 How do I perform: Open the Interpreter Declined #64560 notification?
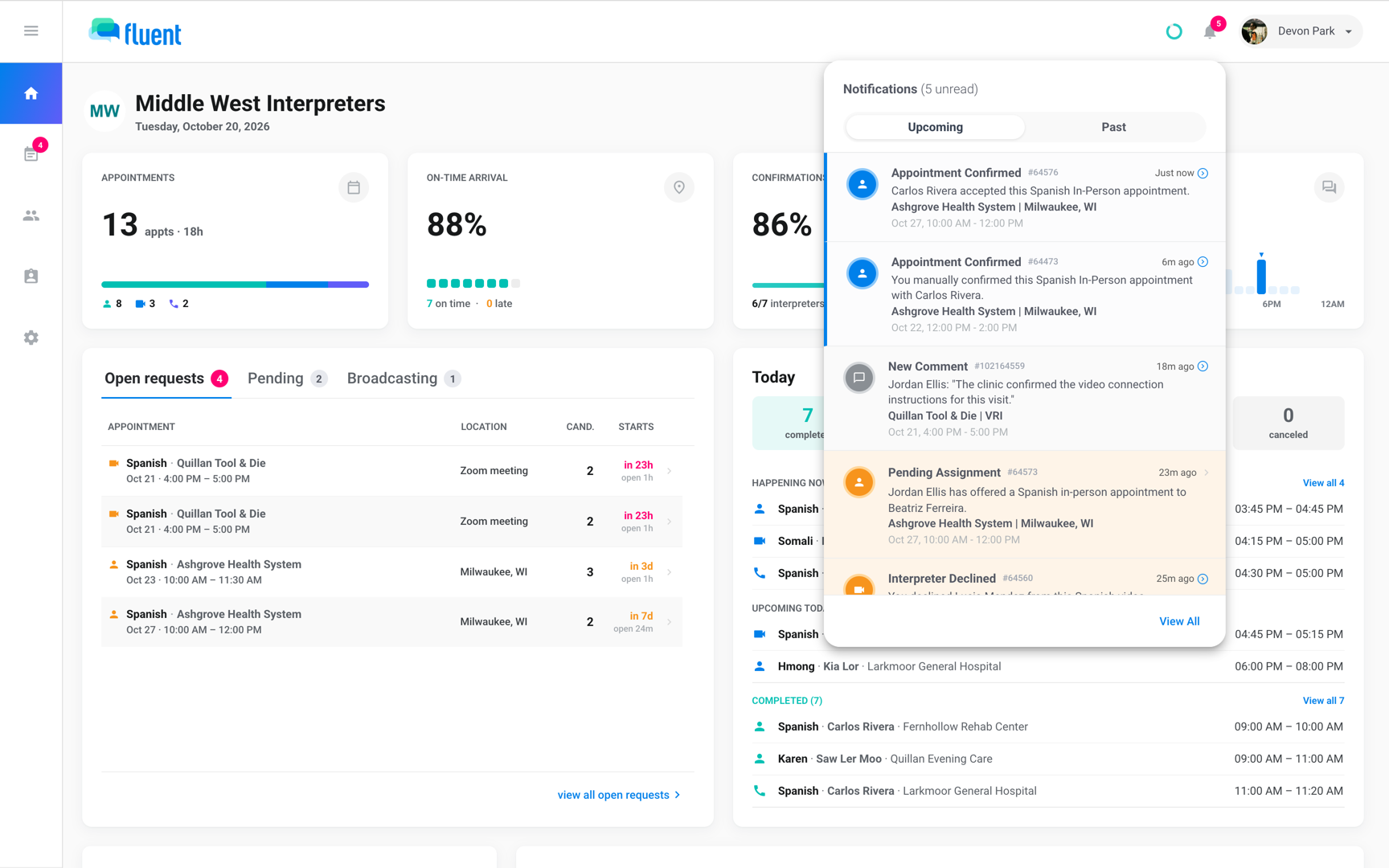pyautogui.click(x=1025, y=578)
